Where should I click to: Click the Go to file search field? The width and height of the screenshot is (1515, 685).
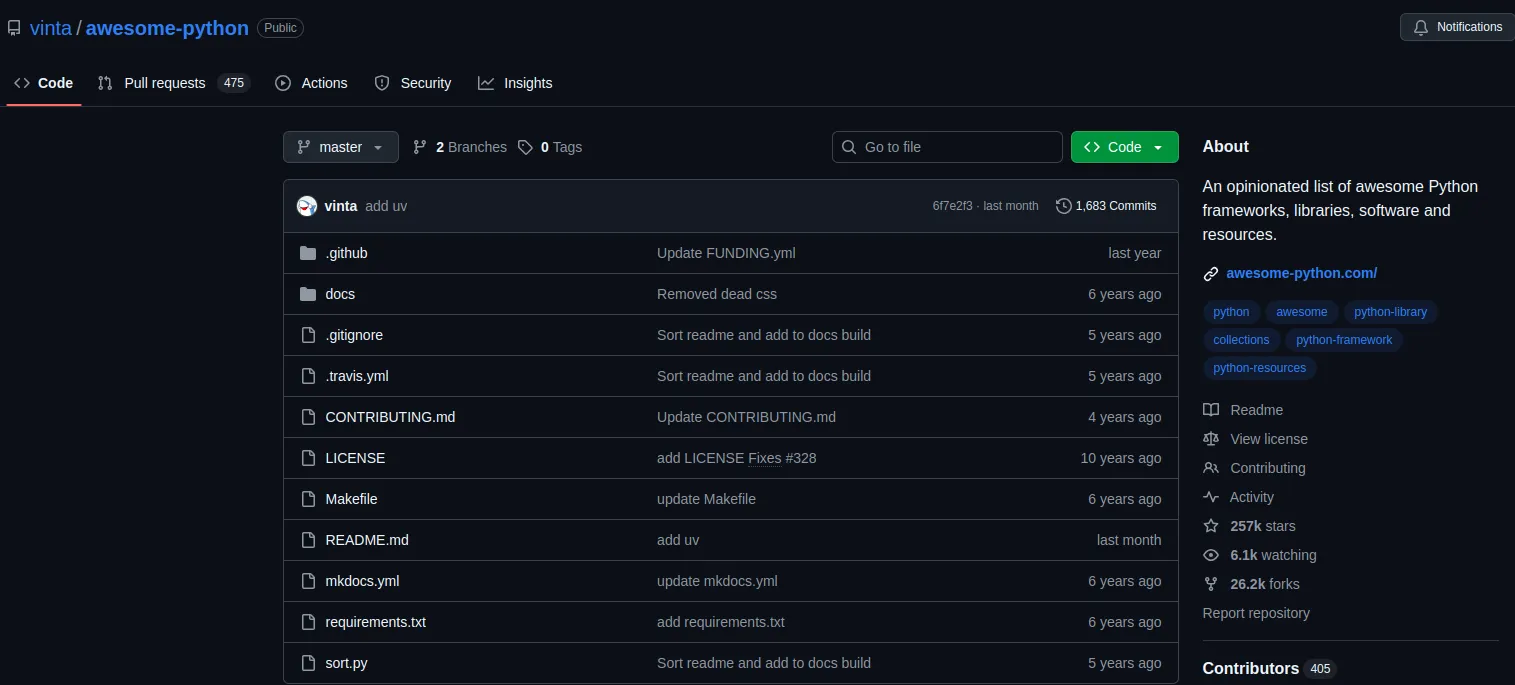coord(947,147)
